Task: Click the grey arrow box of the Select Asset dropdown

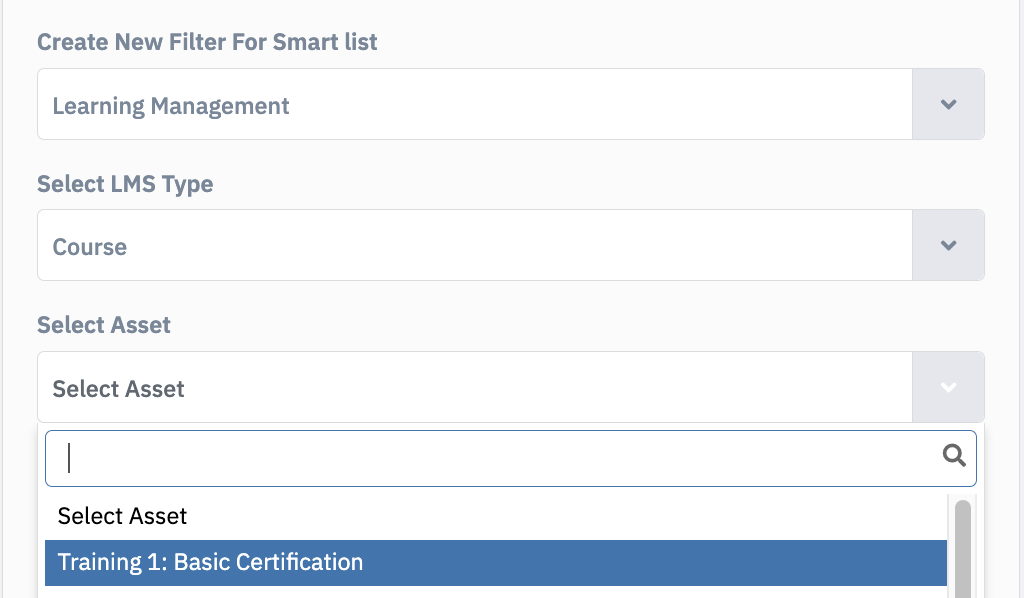Action: tap(948, 388)
